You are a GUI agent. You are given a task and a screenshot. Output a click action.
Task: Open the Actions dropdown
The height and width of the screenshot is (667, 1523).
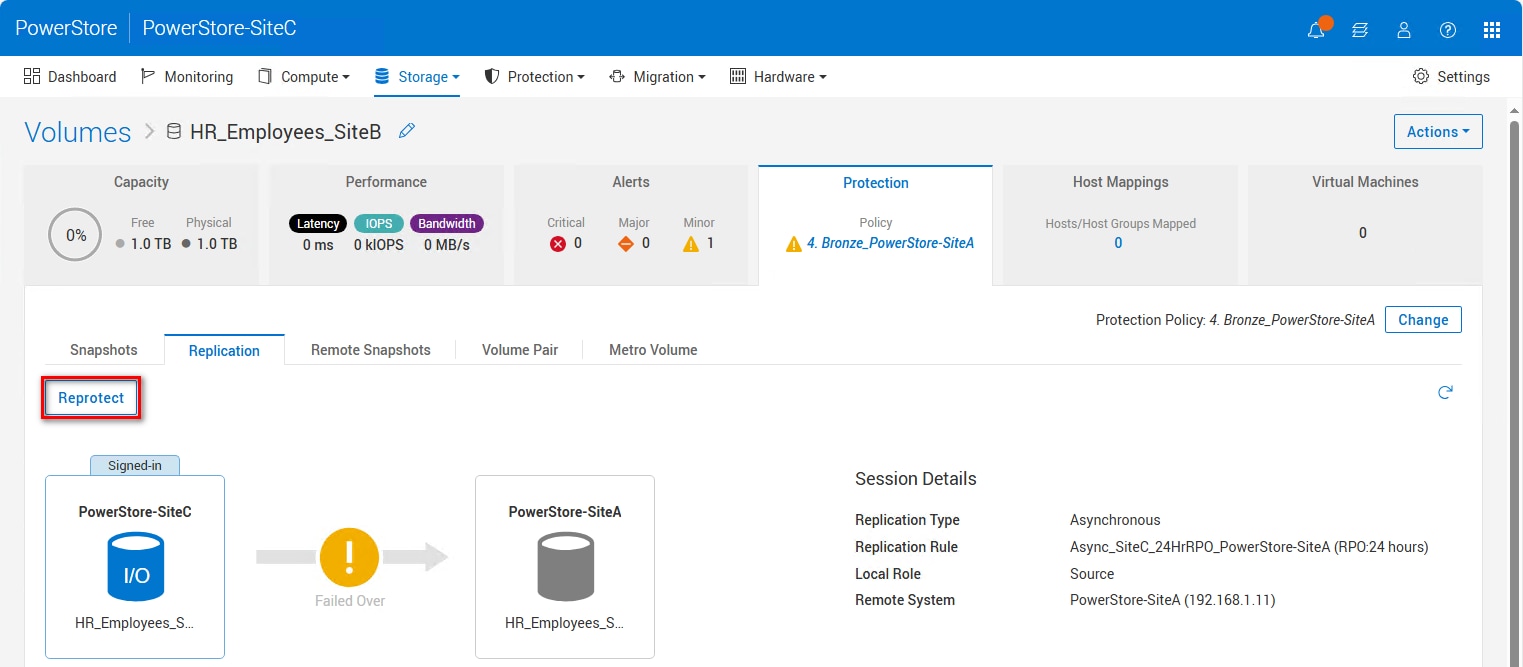1438,132
